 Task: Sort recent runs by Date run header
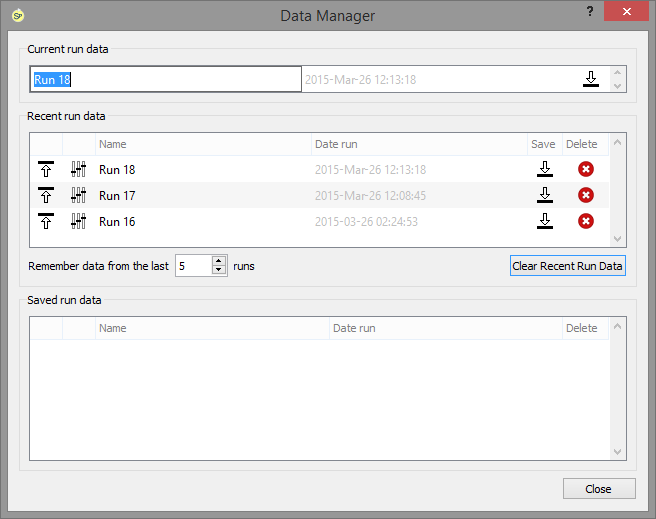419,144
